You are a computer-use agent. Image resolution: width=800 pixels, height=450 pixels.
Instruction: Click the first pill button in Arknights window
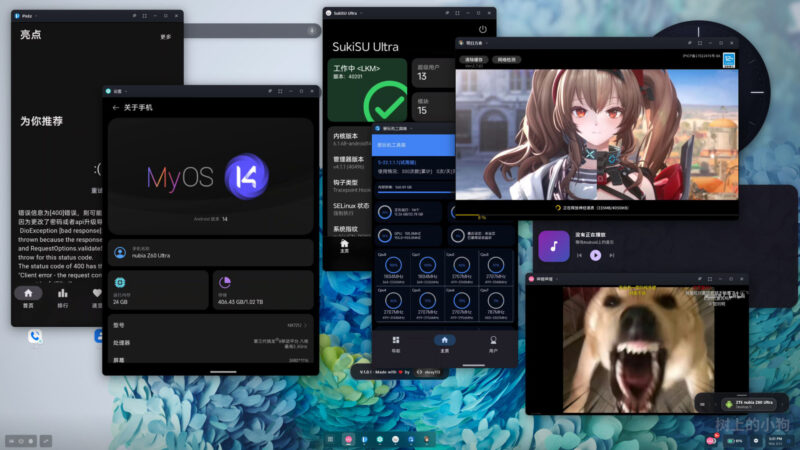click(474, 60)
